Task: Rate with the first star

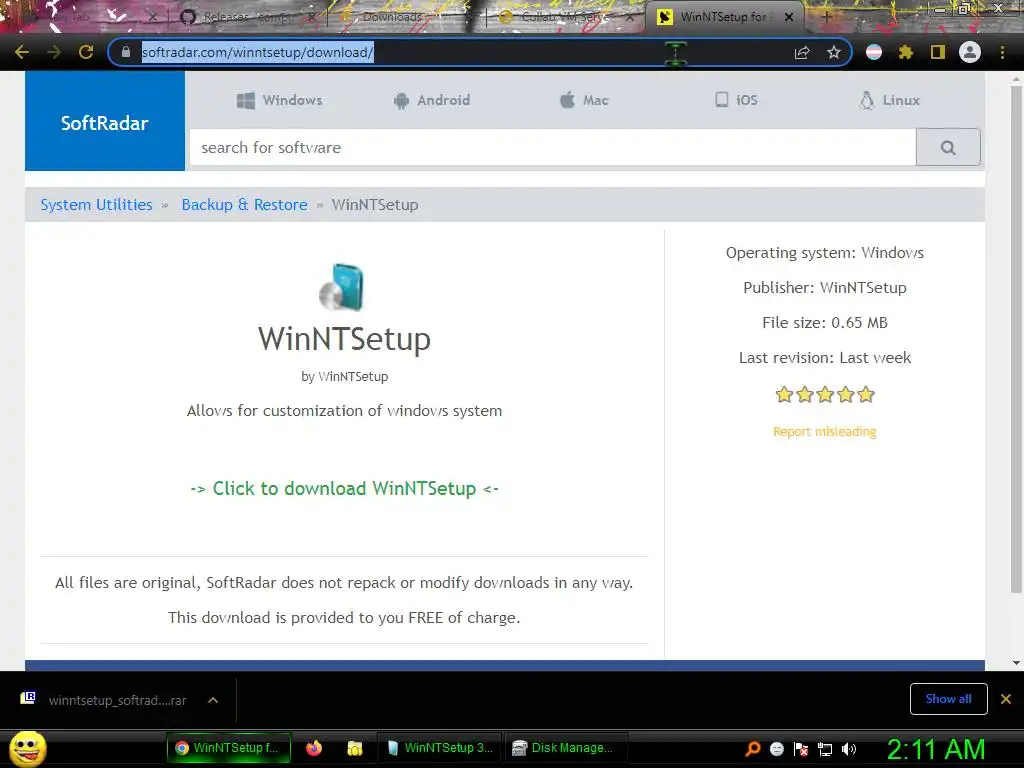Action: click(x=784, y=394)
